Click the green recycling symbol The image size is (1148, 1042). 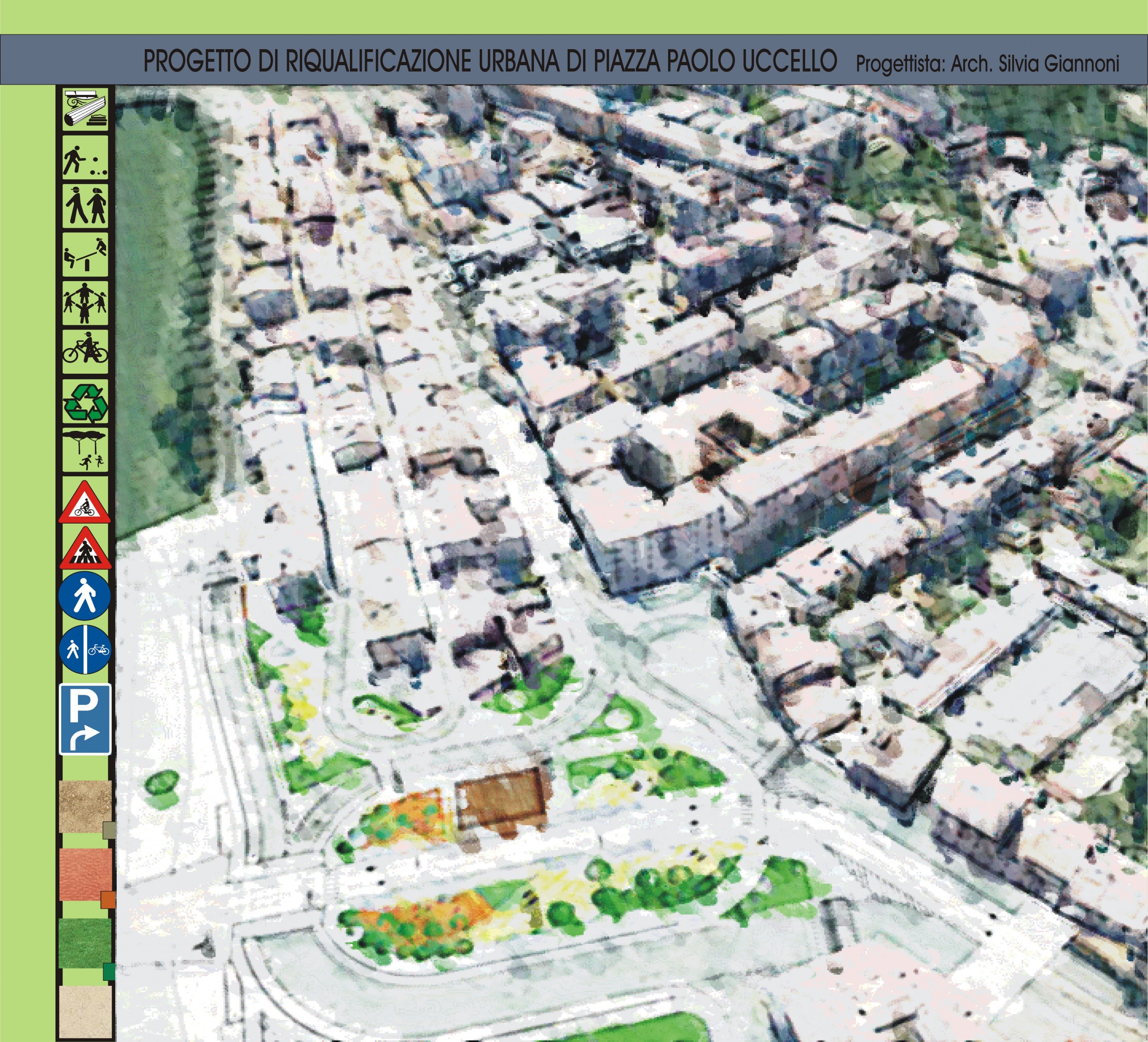84,401
